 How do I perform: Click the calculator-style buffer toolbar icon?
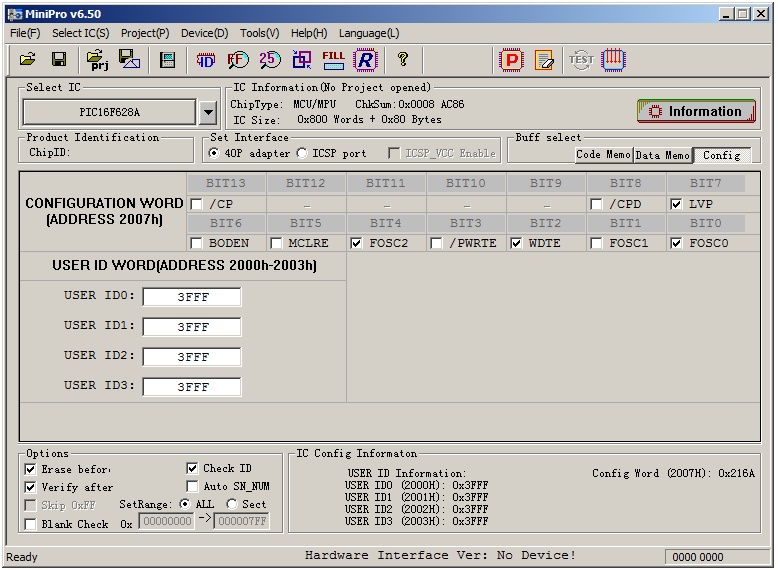coord(167,60)
